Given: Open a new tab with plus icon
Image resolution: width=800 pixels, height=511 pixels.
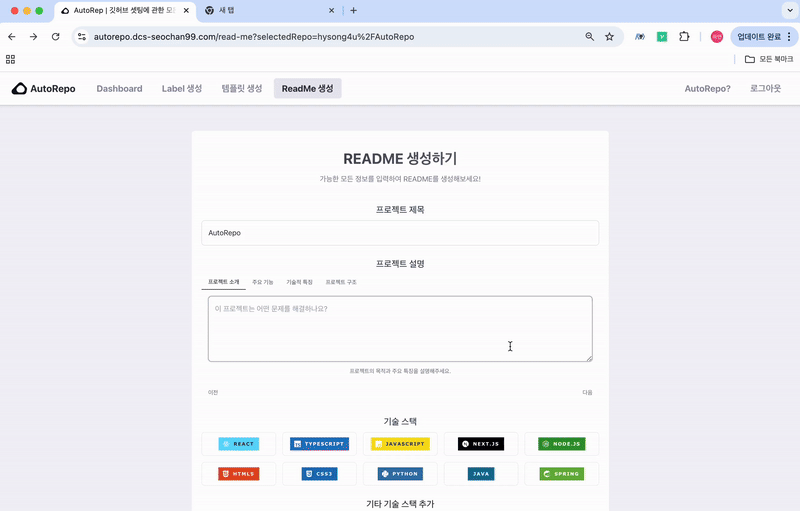Looking at the screenshot, I should coord(353,10).
